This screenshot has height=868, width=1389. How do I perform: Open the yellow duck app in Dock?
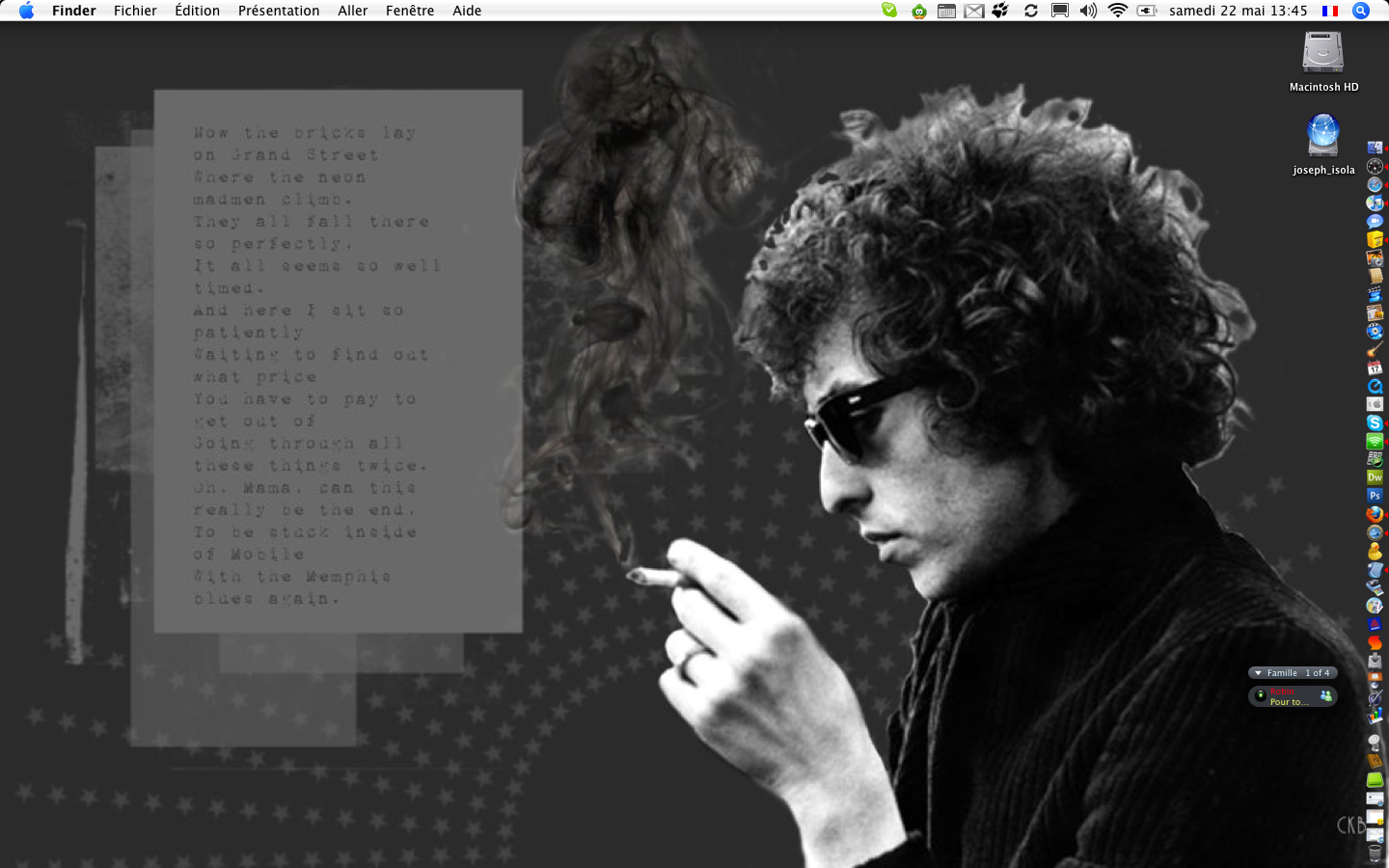pos(1375,552)
